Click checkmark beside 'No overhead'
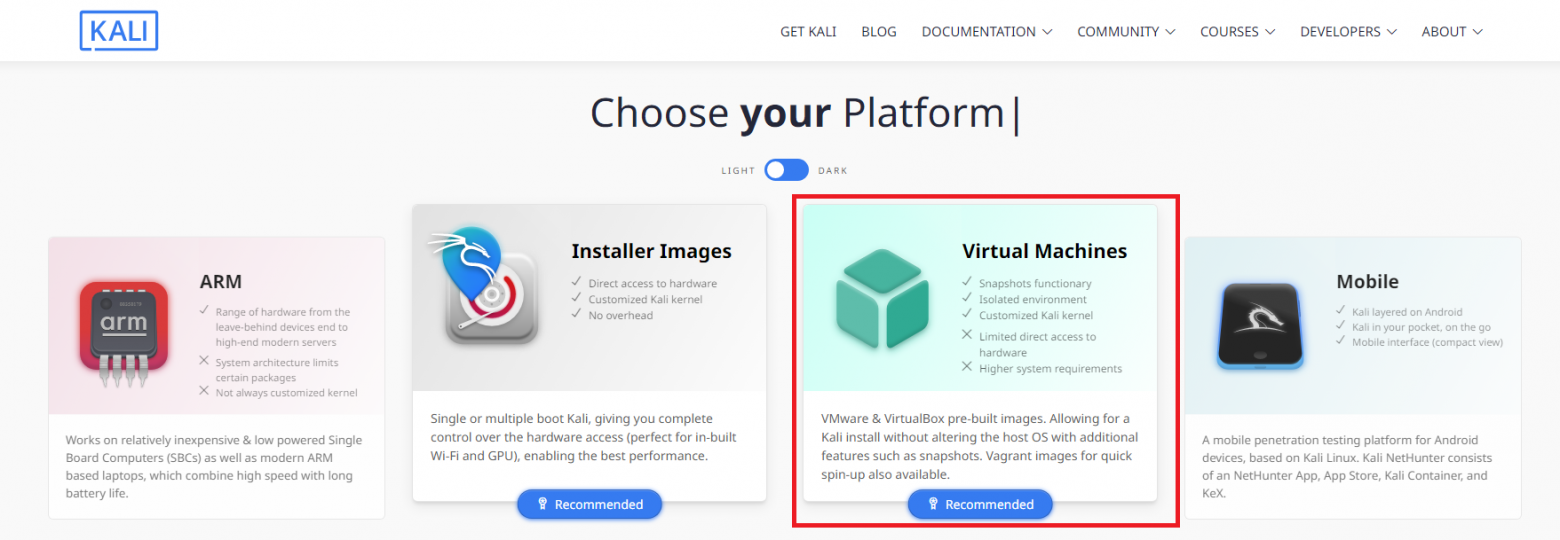Screen dimensions: 1560x540 click(576, 315)
